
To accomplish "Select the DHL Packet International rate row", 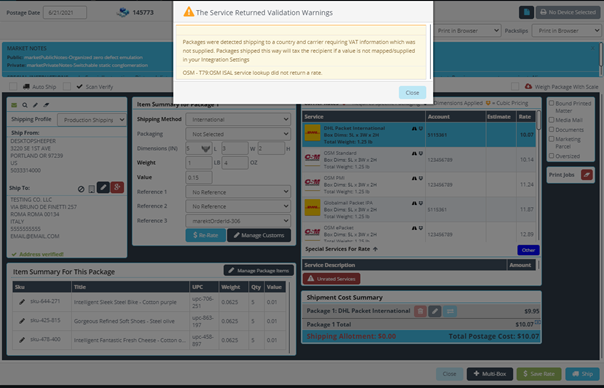I will pos(419,135).
